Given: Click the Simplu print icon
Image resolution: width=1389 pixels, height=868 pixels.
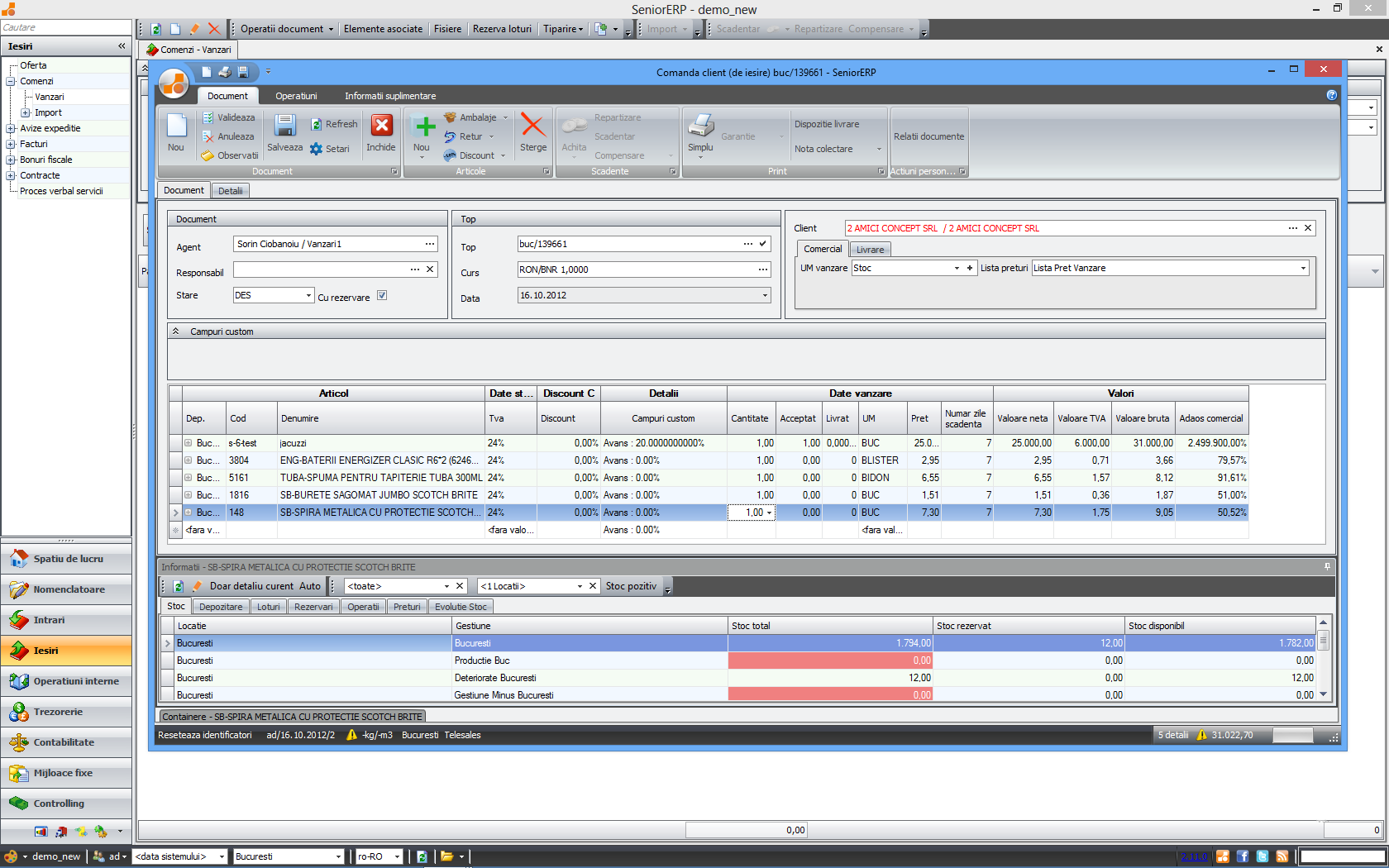Looking at the screenshot, I should [x=700, y=126].
